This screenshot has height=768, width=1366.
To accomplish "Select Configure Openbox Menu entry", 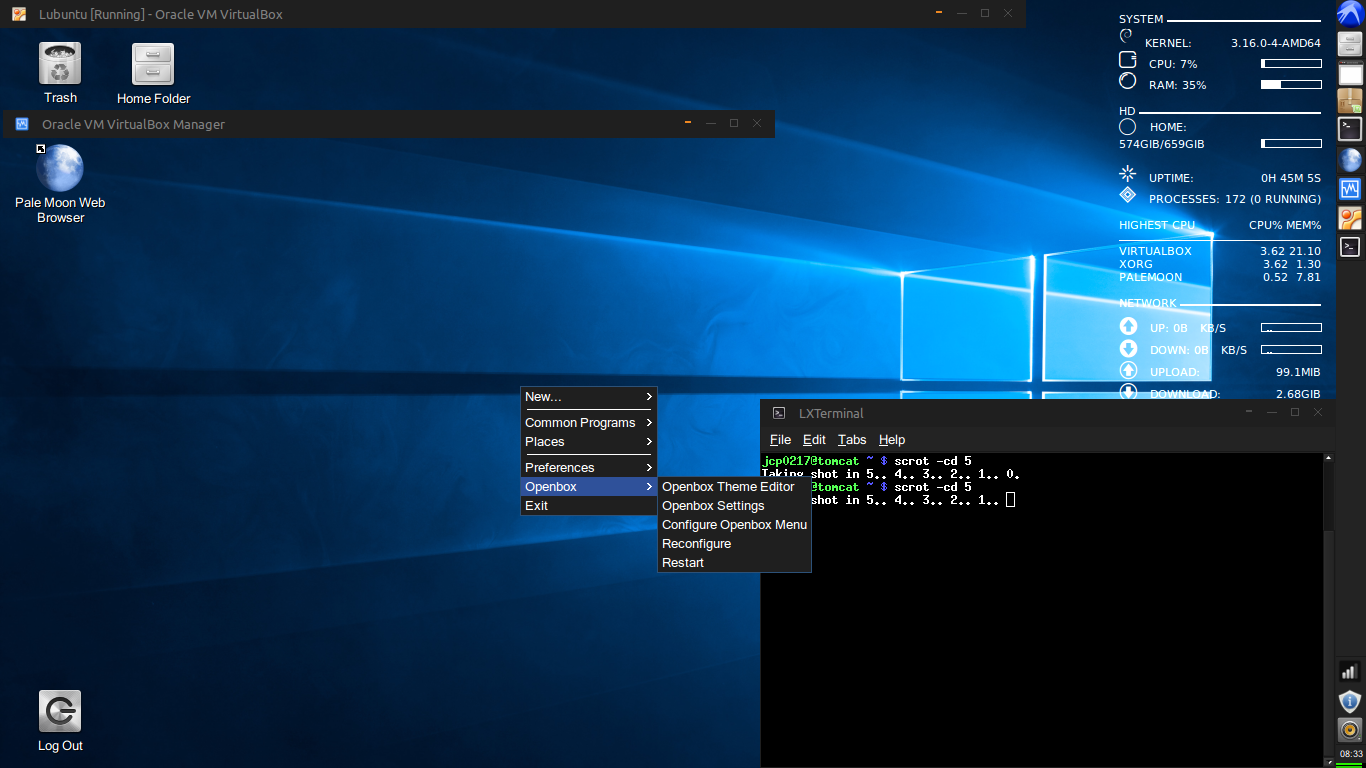I will [734, 525].
